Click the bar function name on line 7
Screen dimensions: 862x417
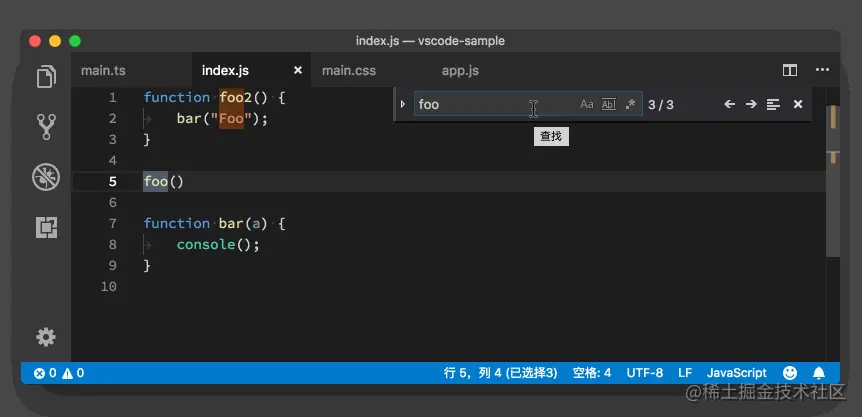coord(231,224)
